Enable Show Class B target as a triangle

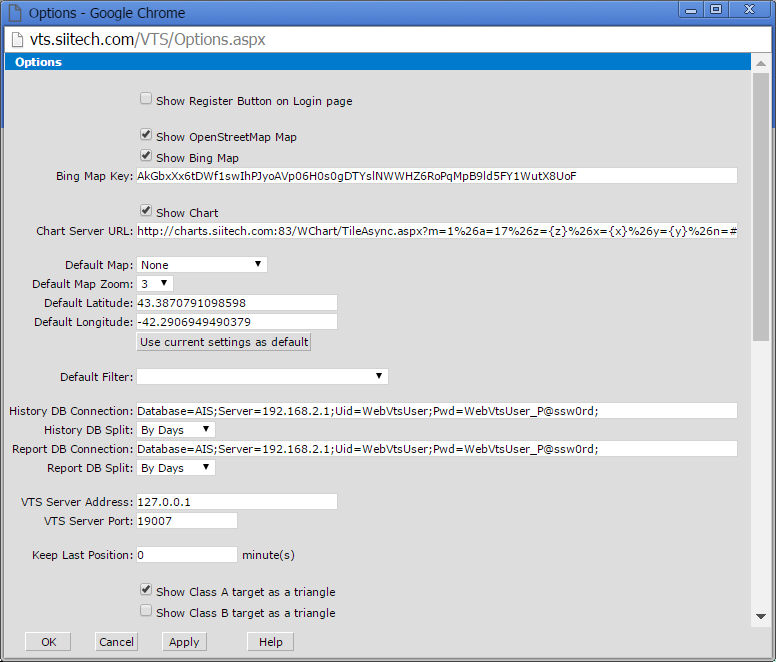[x=146, y=611]
